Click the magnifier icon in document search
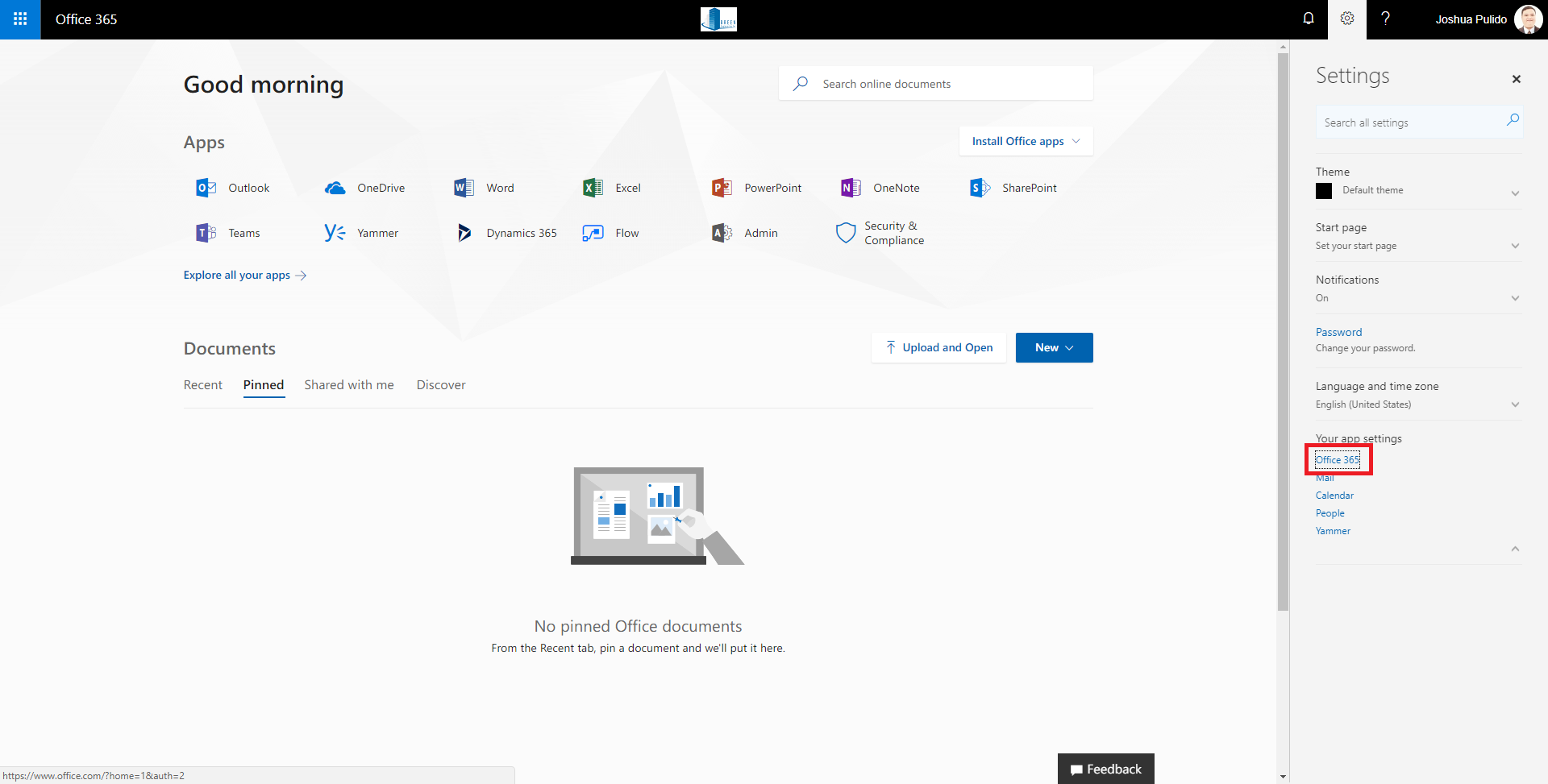The image size is (1548, 784). [x=800, y=84]
